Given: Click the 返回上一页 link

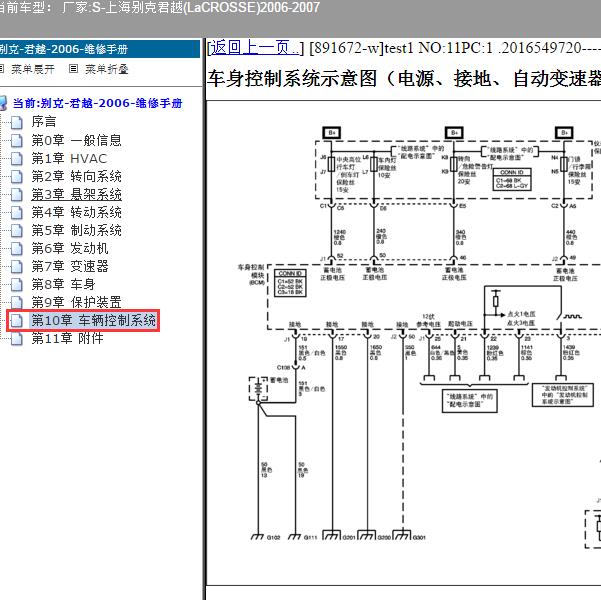Looking at the screenshot, I should (255, 48).
